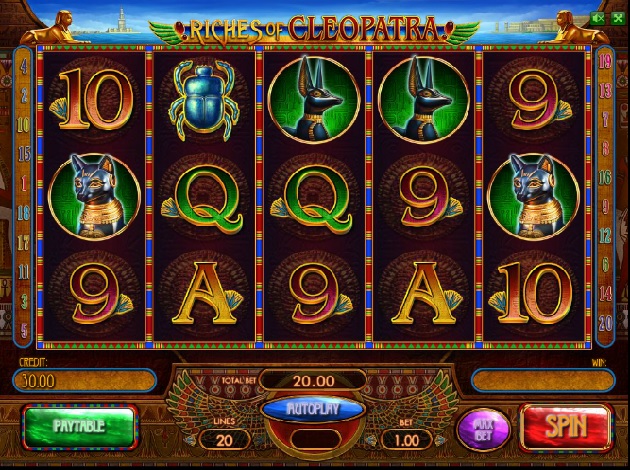This screenshot has height=470, width=630.
Task: Select payline number 20 on right strip
Action: 605,323
